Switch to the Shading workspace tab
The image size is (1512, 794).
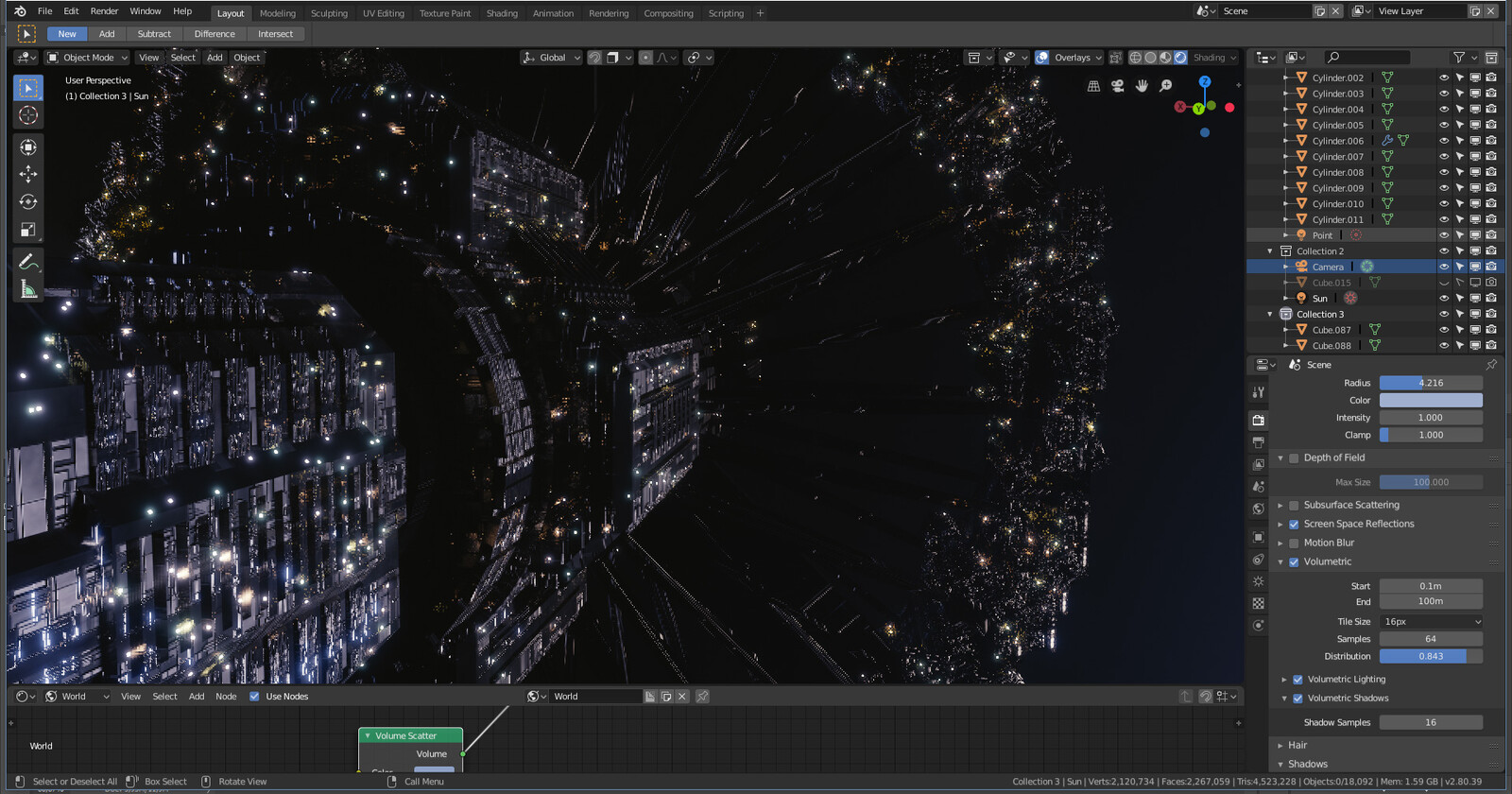(502, 13)
